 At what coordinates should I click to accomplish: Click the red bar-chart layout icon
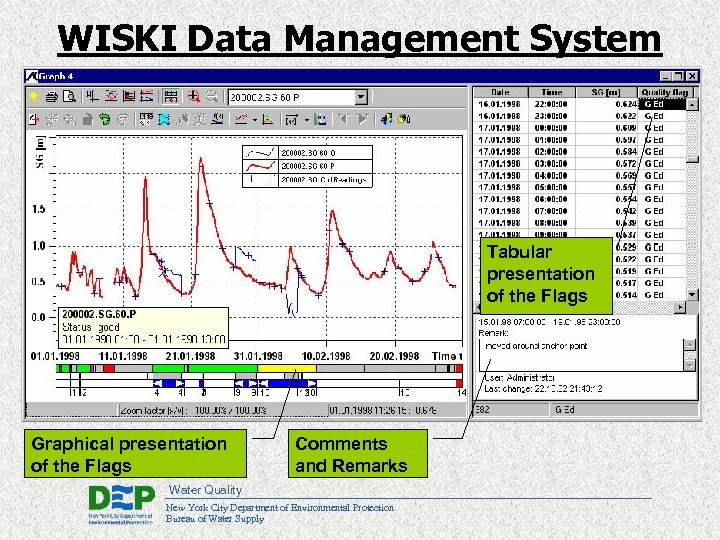tap(129, 96)
